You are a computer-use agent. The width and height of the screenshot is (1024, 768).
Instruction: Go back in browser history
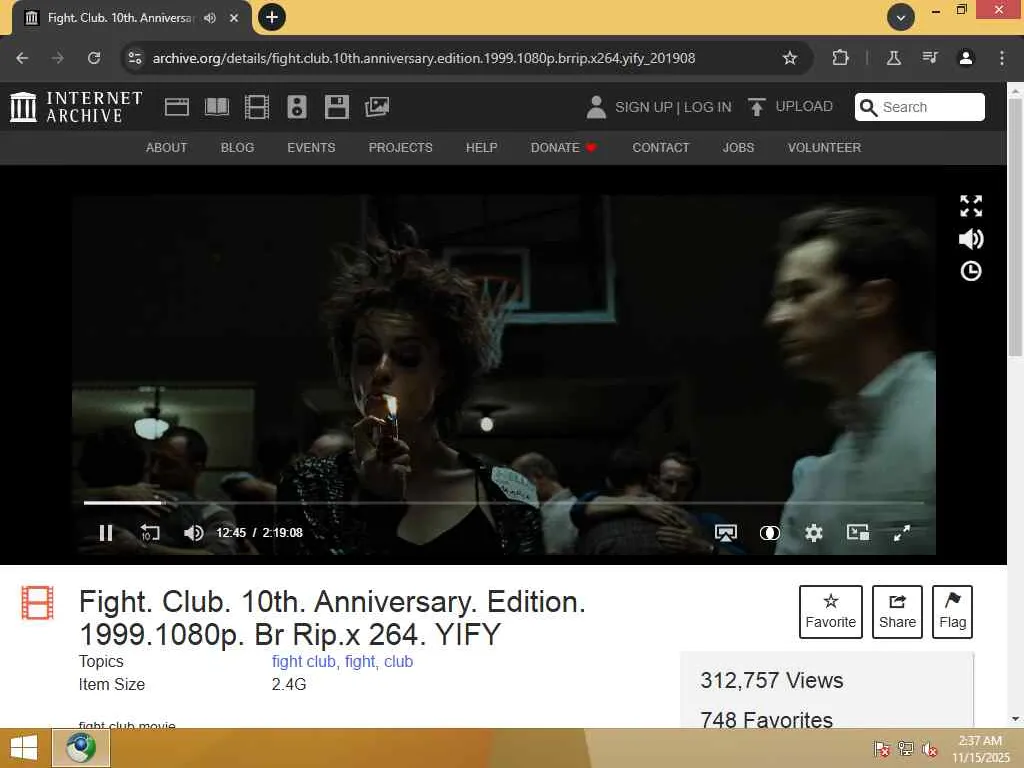click(22, 58)
